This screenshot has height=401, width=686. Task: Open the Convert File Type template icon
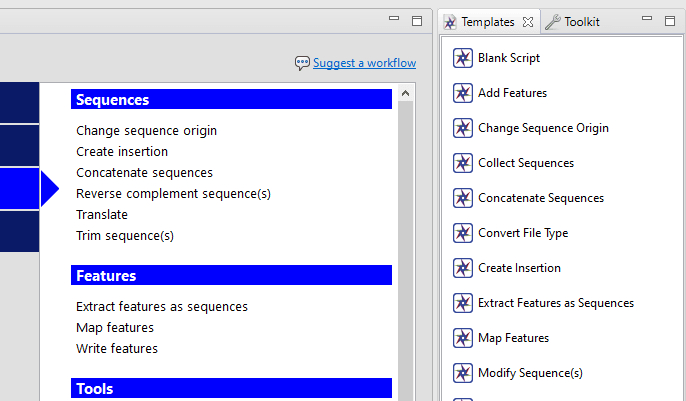[462, 233]
